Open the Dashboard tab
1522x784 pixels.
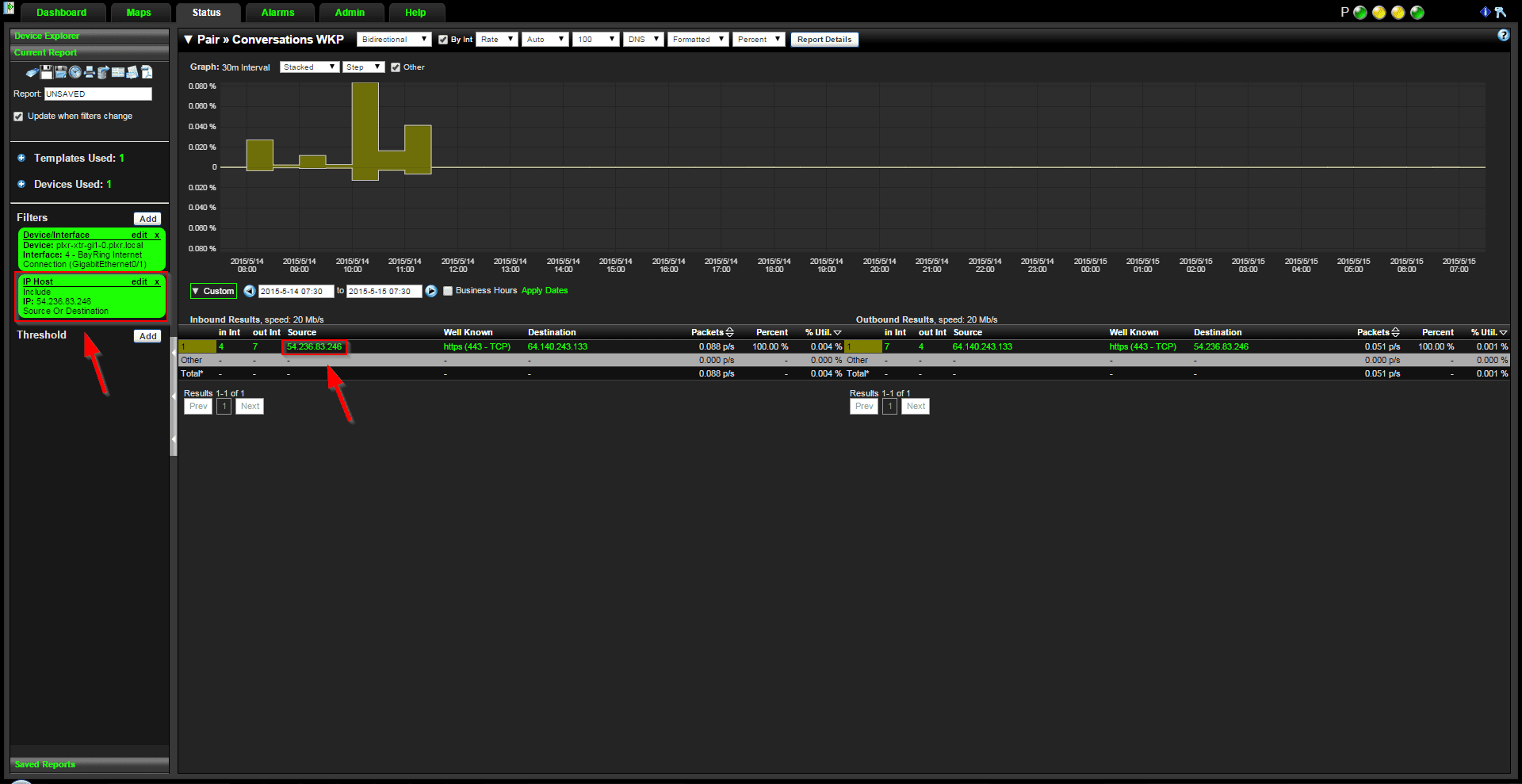tap(62, 13)
